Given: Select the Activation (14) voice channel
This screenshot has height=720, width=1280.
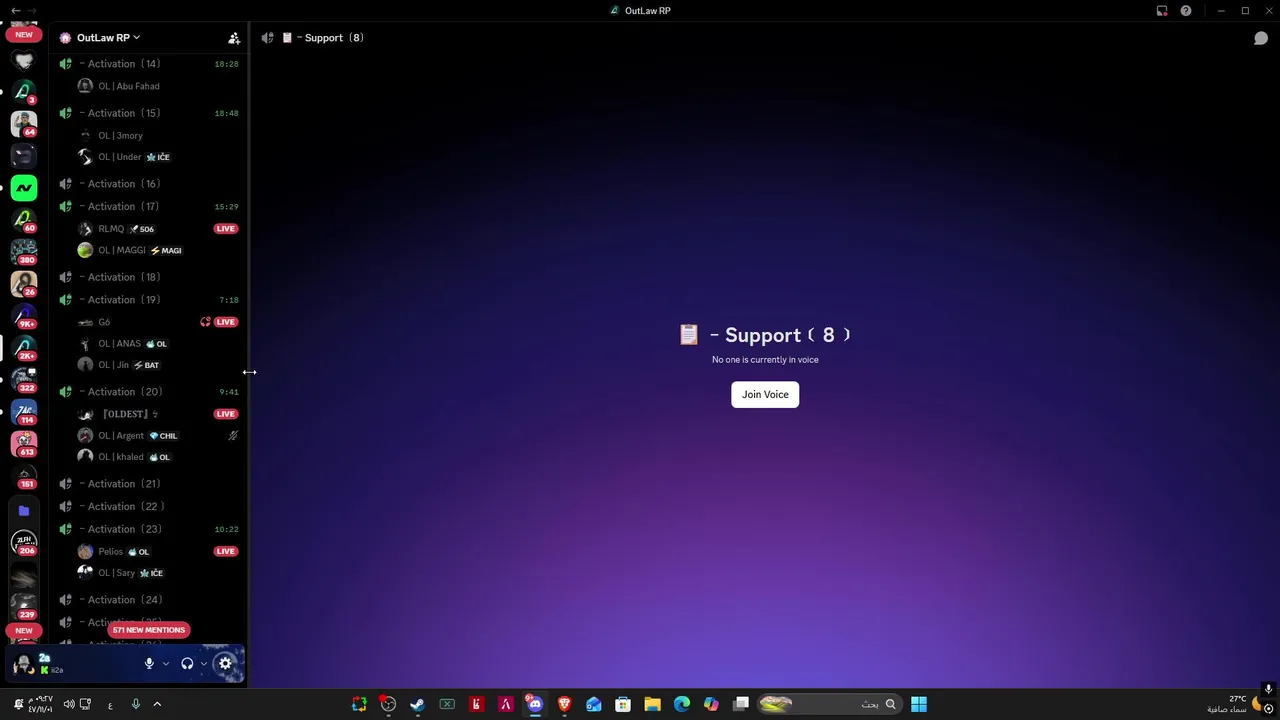Looking at the screenshot, I should click(x=150, y=64).
